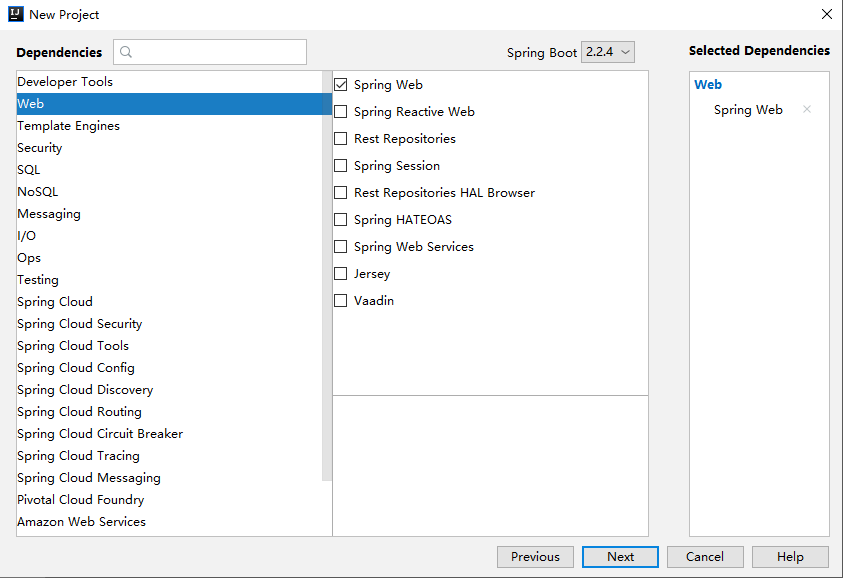Select the Spring Web Services checkbox
This screenshot has width=843, height=578.
pyautogui.click(x=340, y=246)
